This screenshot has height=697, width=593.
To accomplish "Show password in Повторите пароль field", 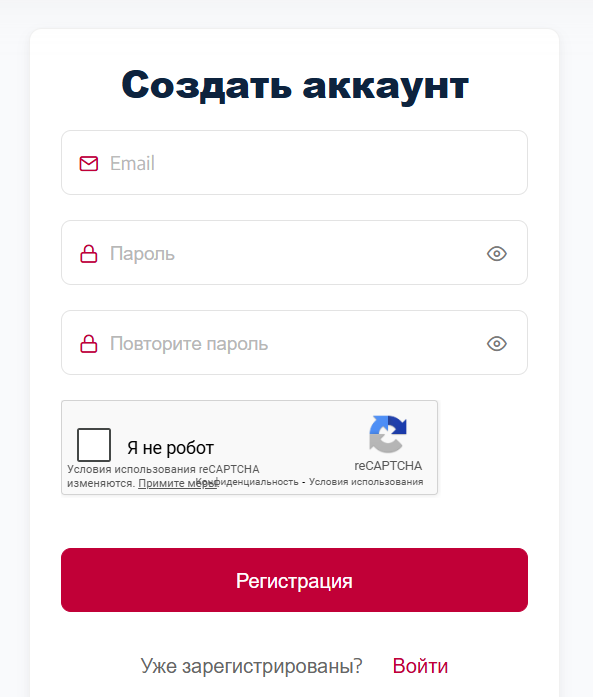I will [497, 344].
